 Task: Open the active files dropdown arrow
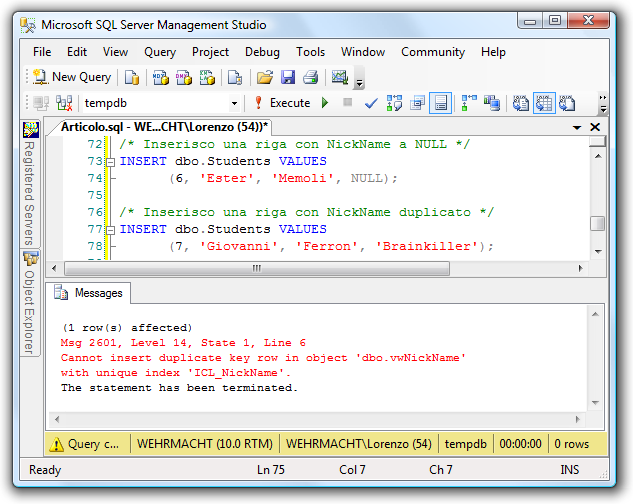tap(577, 128)
